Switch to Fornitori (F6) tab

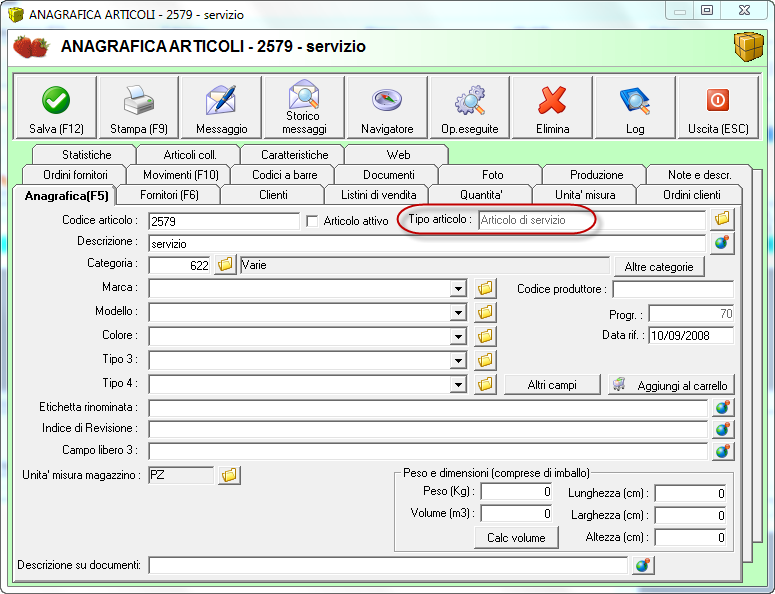coord(169,195)
